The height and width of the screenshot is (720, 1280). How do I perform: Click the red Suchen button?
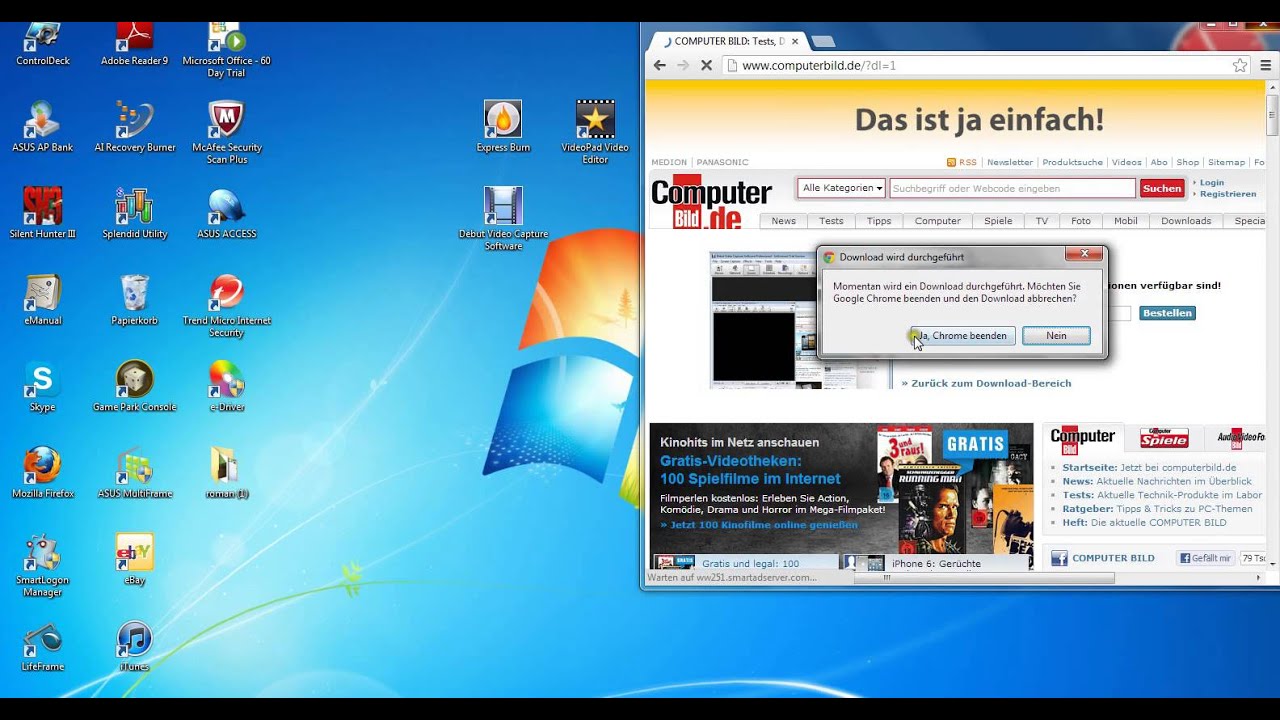1162,188
